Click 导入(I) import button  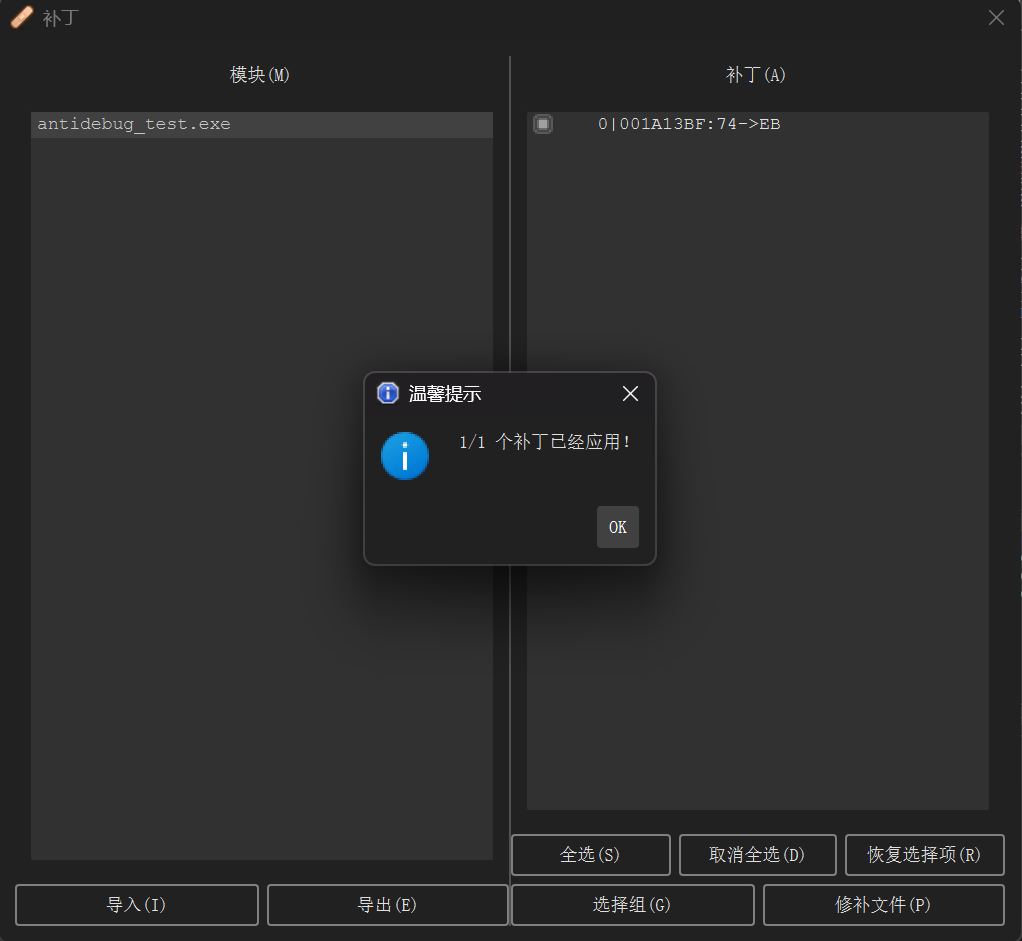click(x=137, y=905)
